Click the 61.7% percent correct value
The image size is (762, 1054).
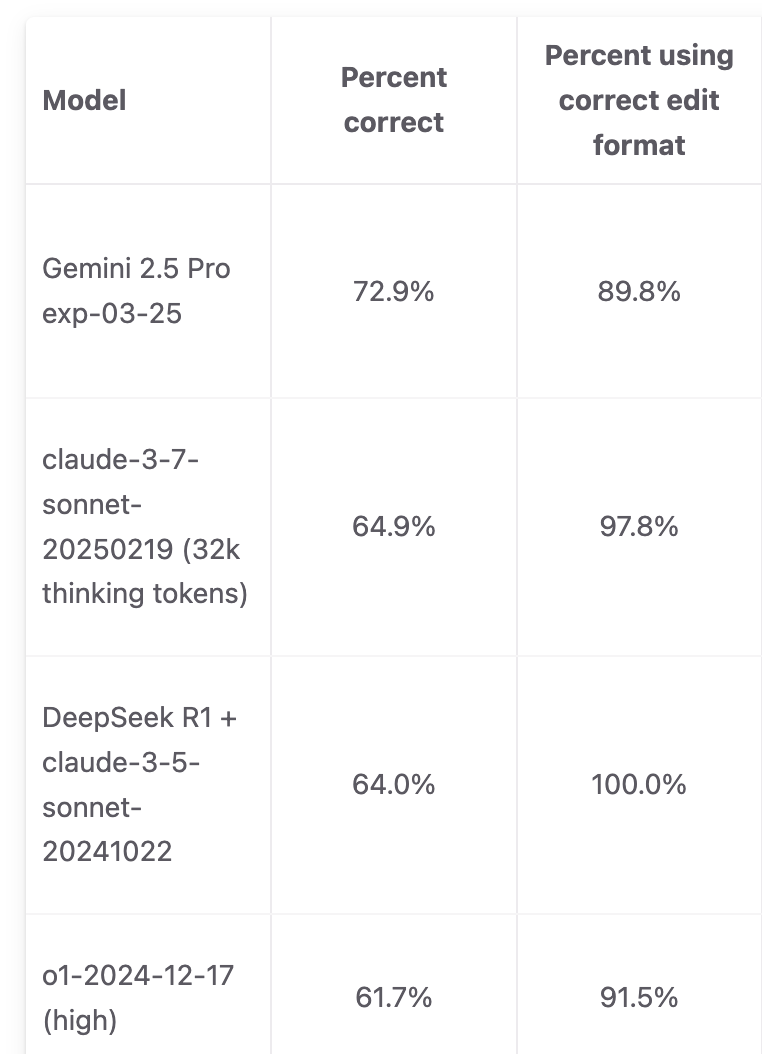(x=394, y=998)
